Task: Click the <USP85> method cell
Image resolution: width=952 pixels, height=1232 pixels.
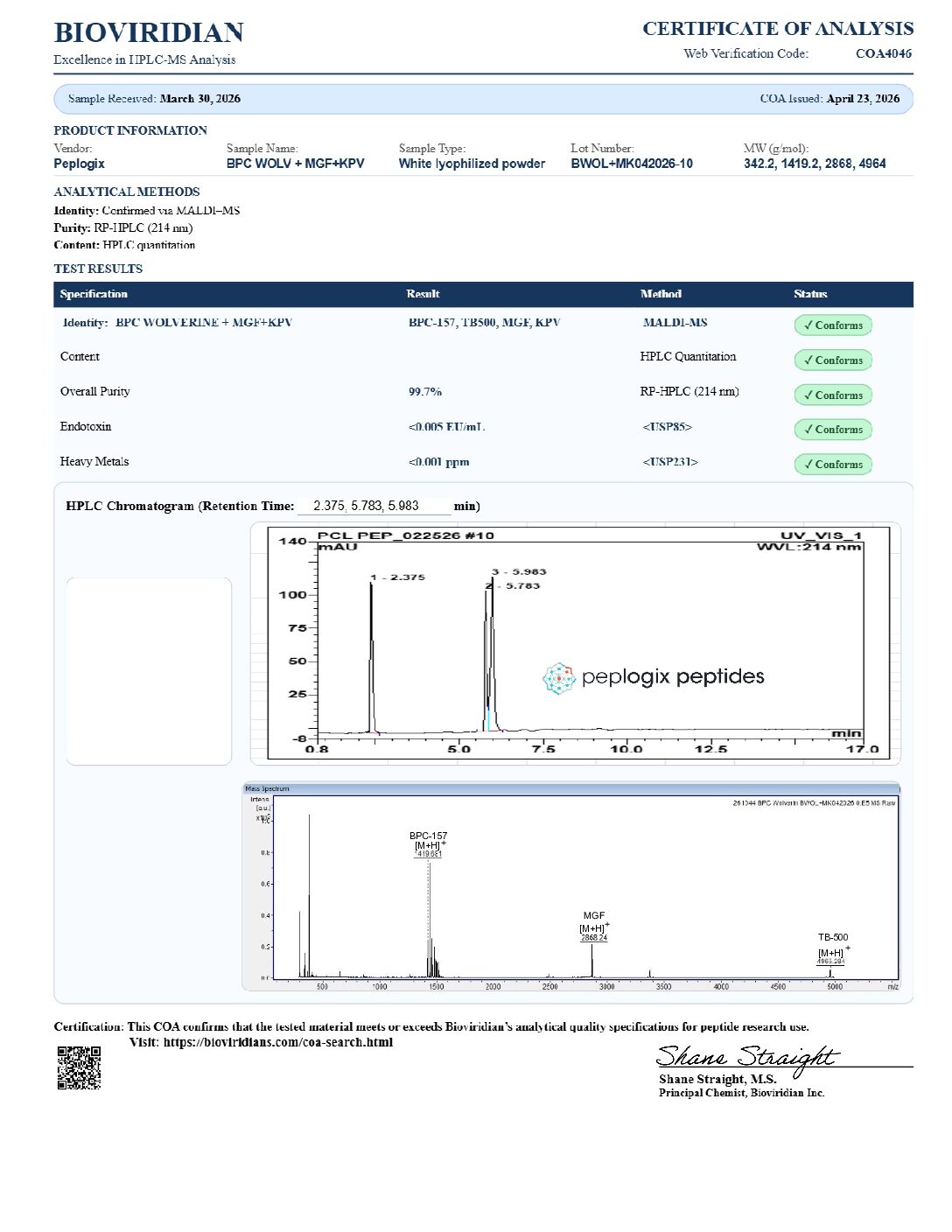Action: 667,427
